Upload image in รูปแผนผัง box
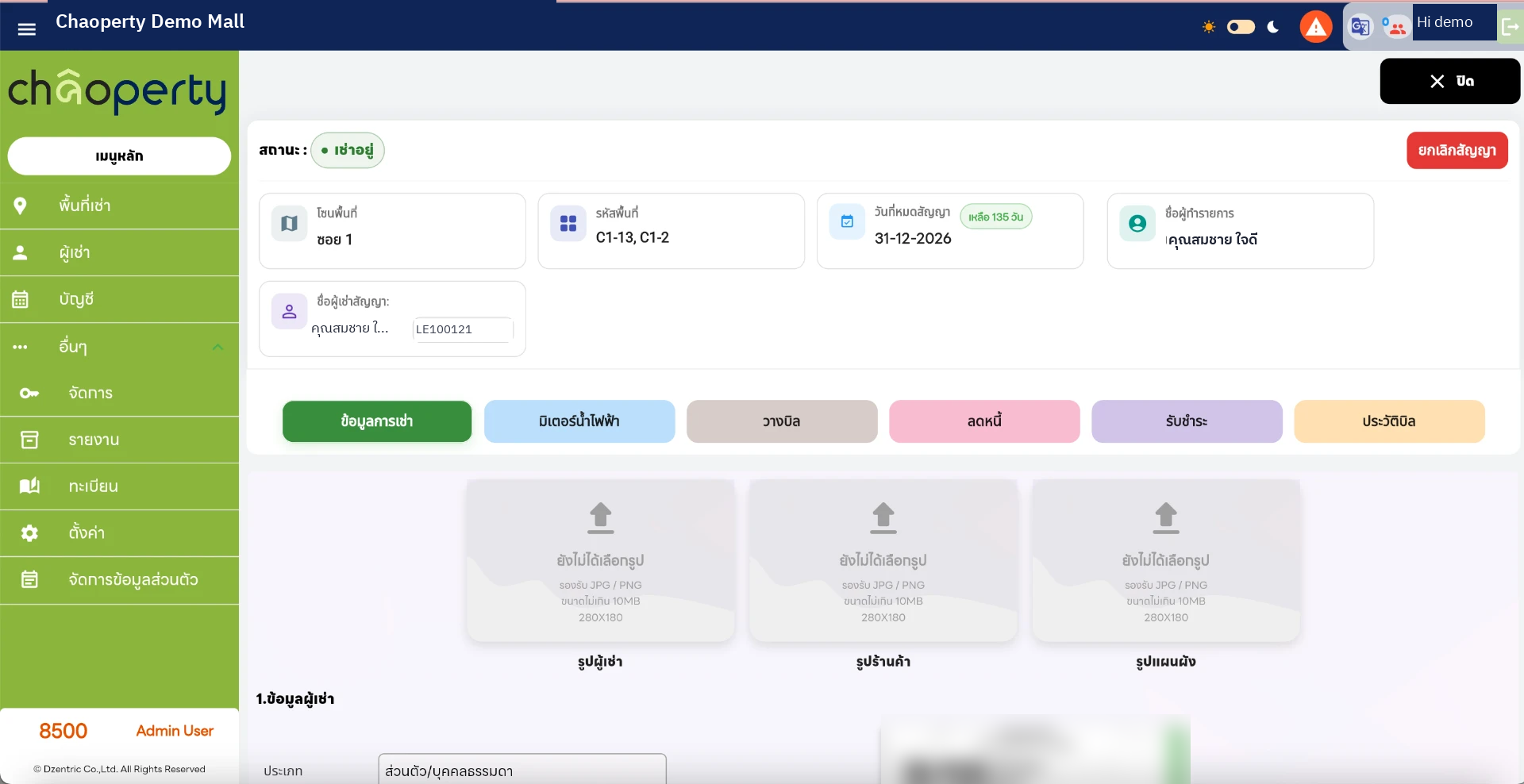Image resolution: width=1524 pixels, height=784 pixels. [1166, 560]
